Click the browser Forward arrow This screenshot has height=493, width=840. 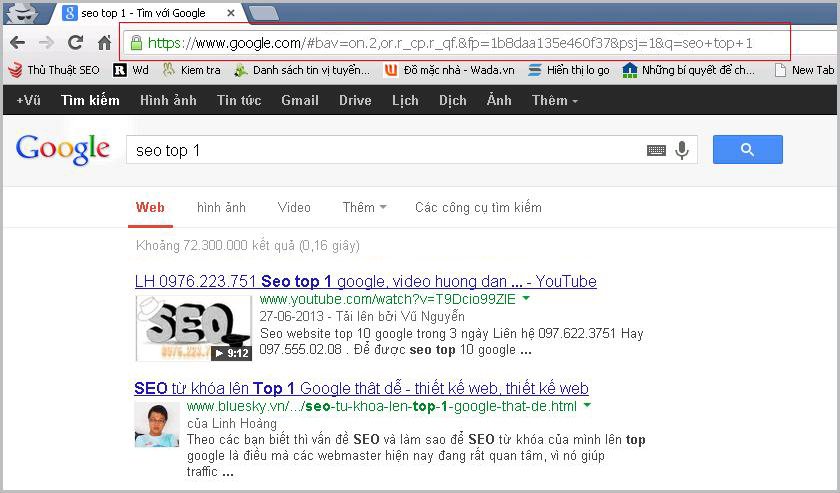tap(47, 43)
